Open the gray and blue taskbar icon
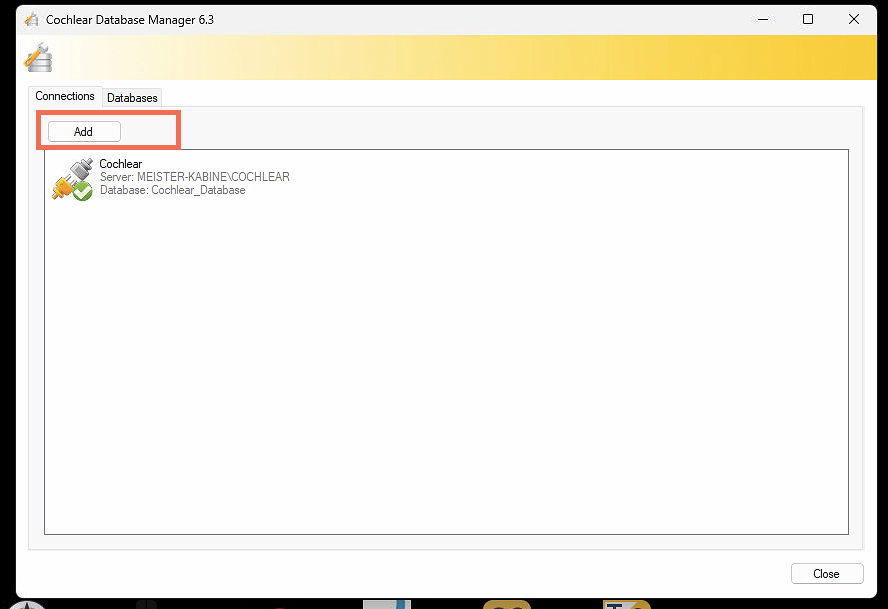The height and width of the screenshot is (609, 888). 387,604
